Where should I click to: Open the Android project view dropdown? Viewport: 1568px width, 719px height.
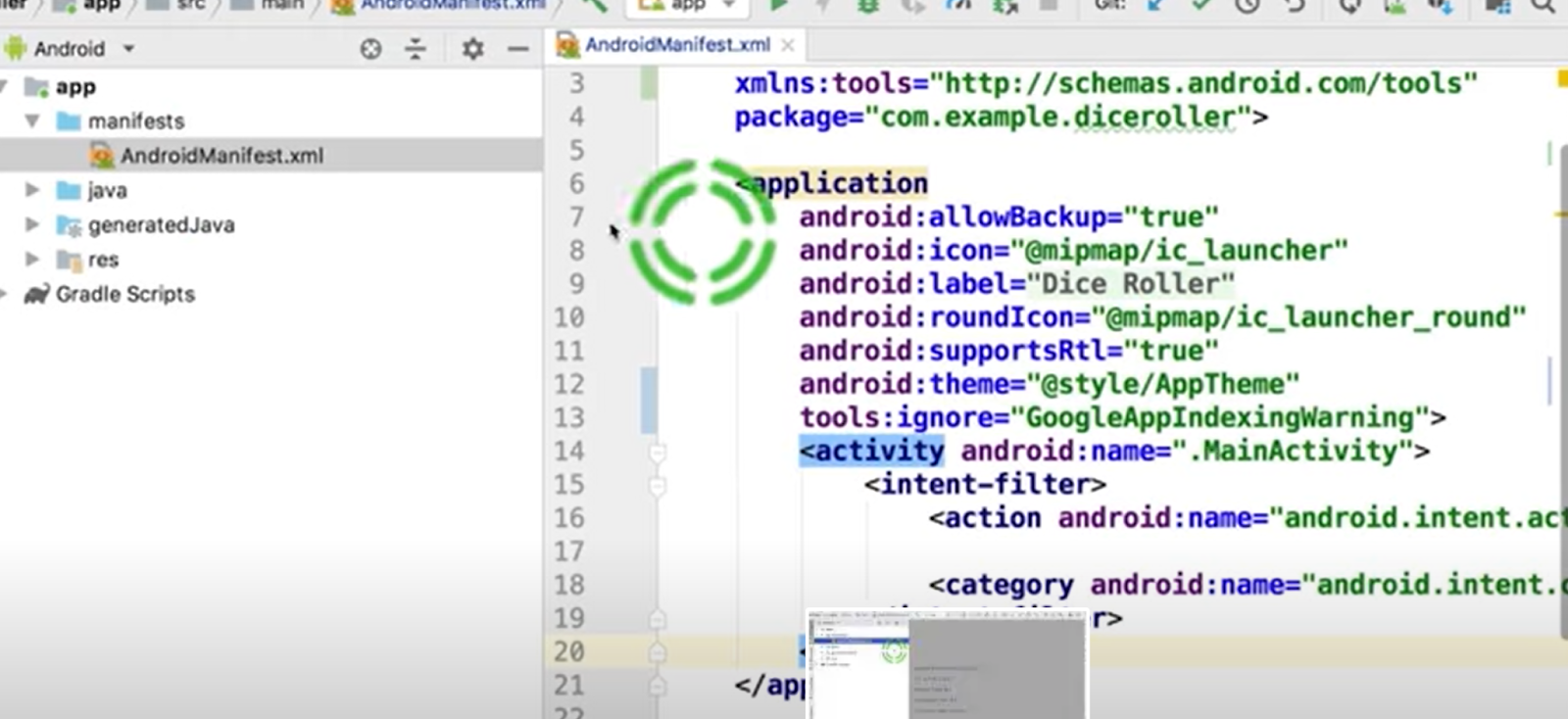tap(128, 48)
